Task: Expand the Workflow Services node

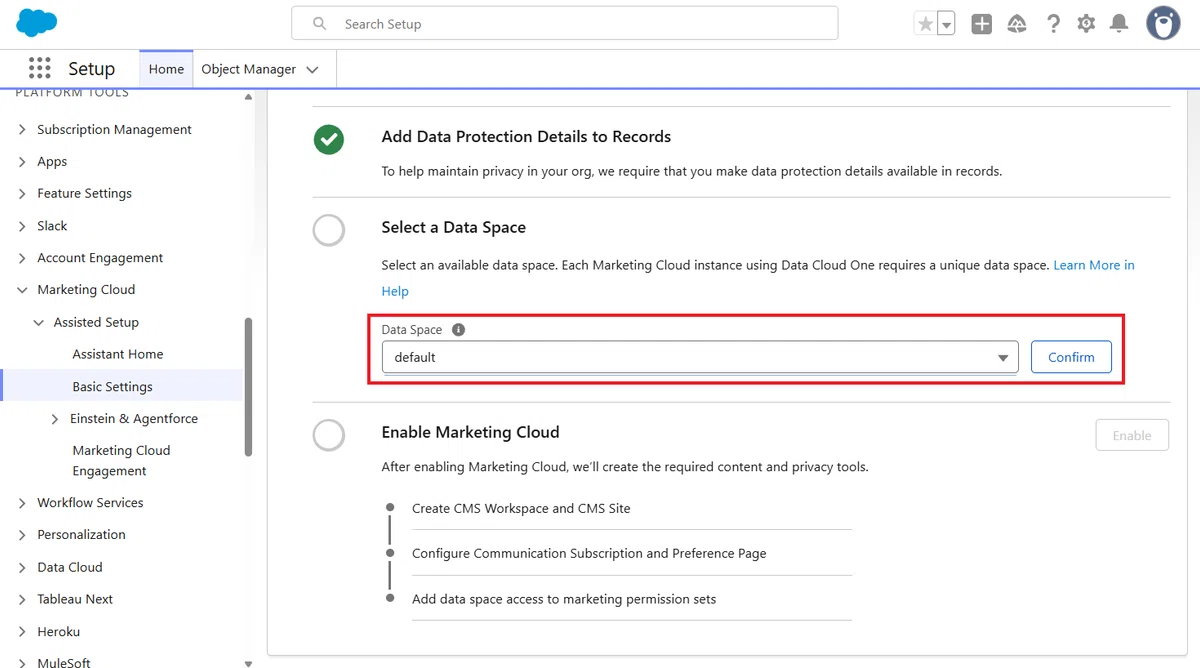Action: coord(23,503)
